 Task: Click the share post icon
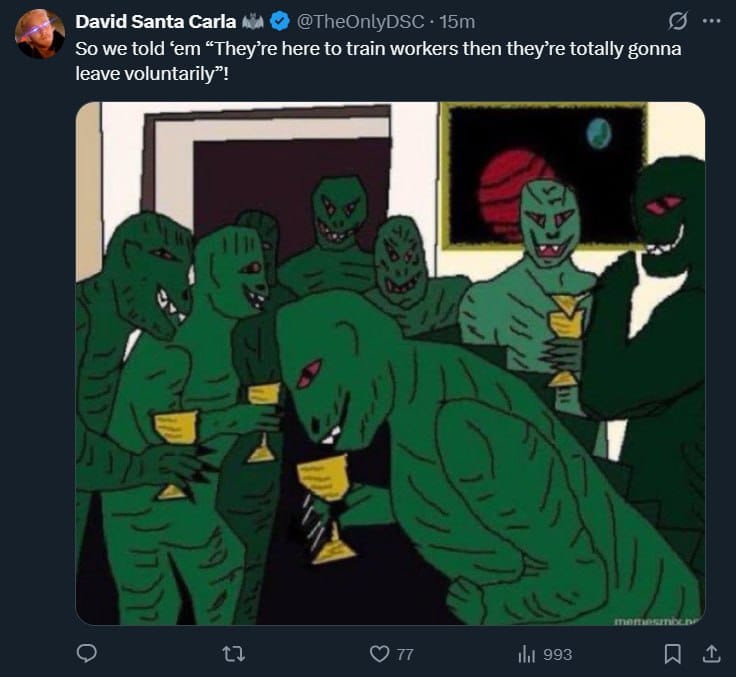[710, 653]
